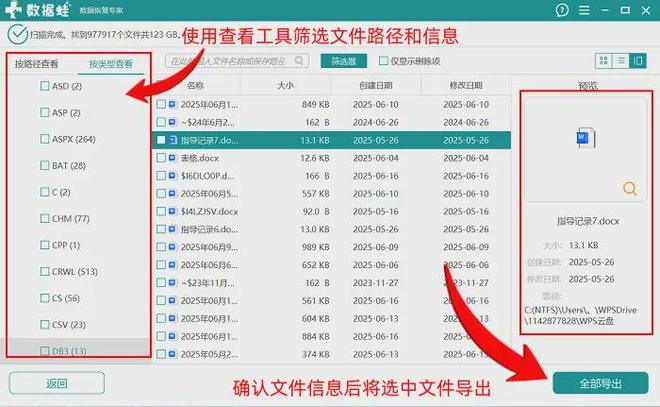Open the hamburger menu in title bar
This screenshot has height=407, width=660.
[x=584, y=10]
